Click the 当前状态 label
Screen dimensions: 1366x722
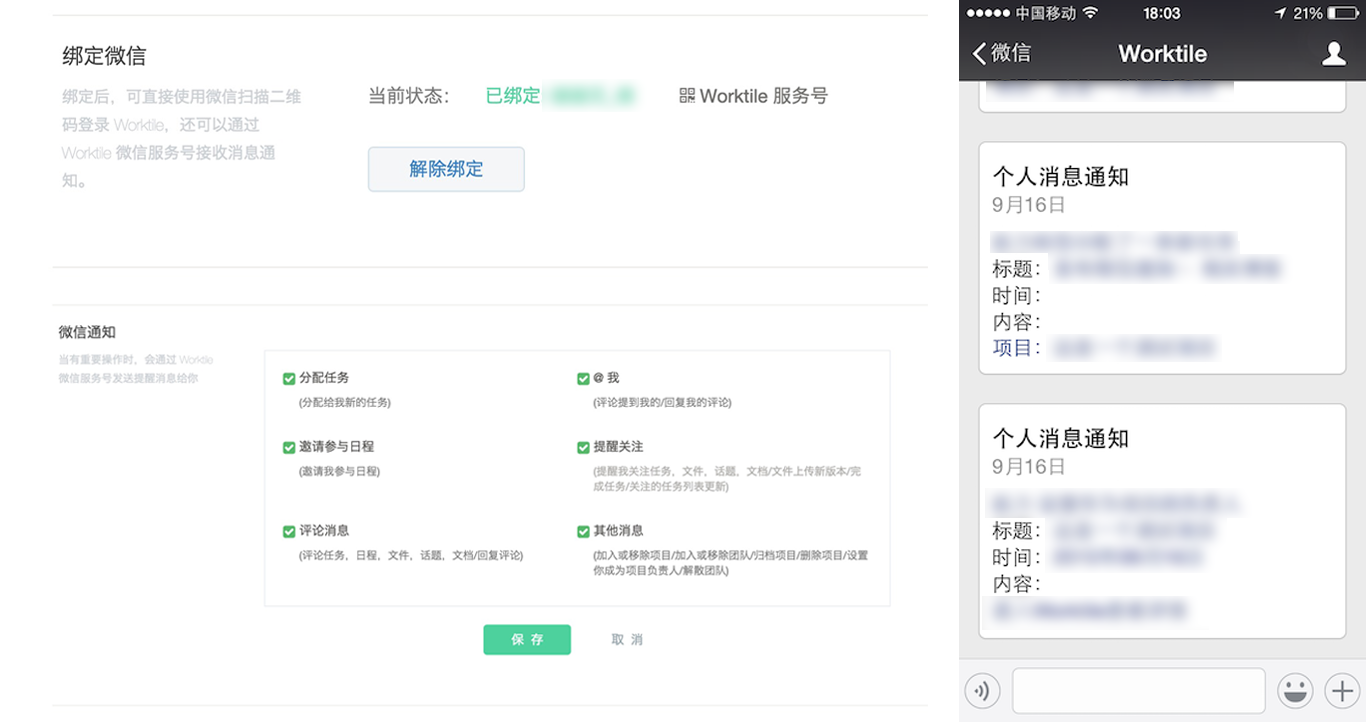(409, 96)
